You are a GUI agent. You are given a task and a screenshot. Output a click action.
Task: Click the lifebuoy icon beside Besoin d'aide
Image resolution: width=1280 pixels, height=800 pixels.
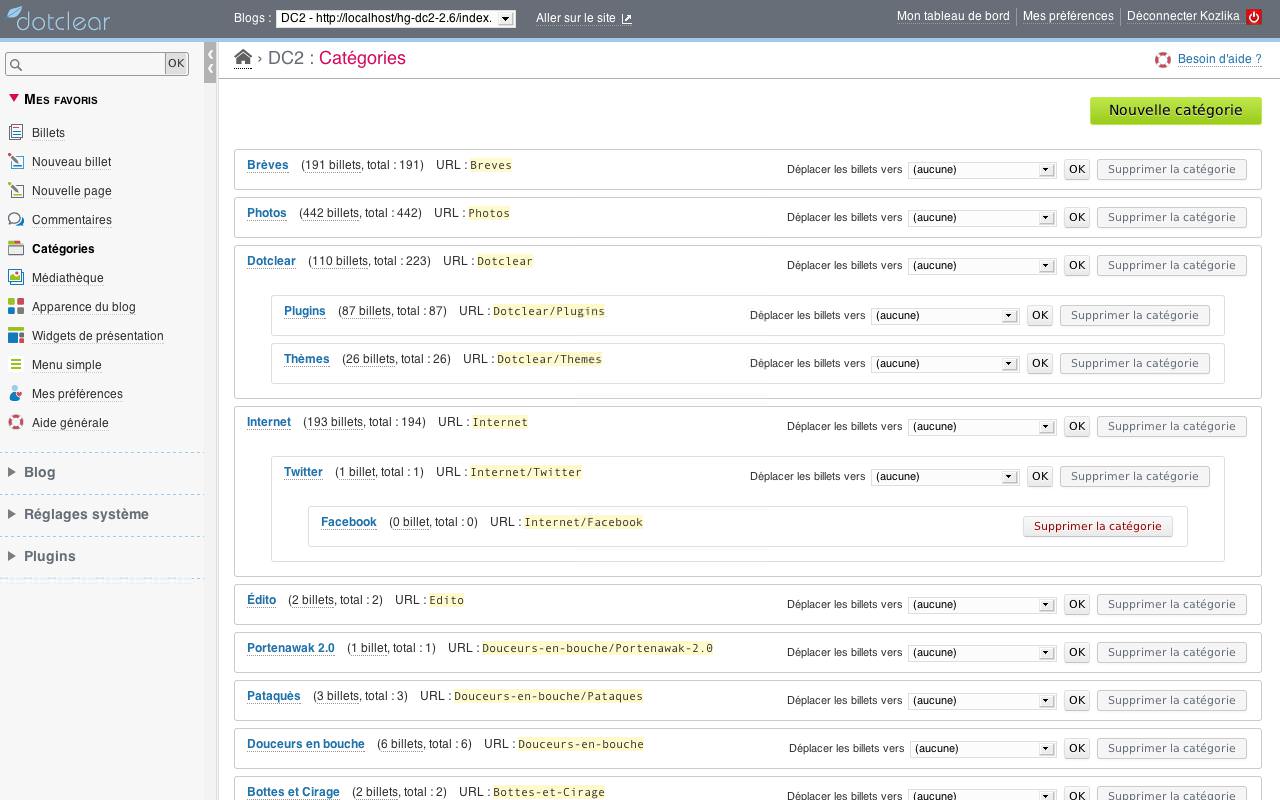tap(1162, 60)
